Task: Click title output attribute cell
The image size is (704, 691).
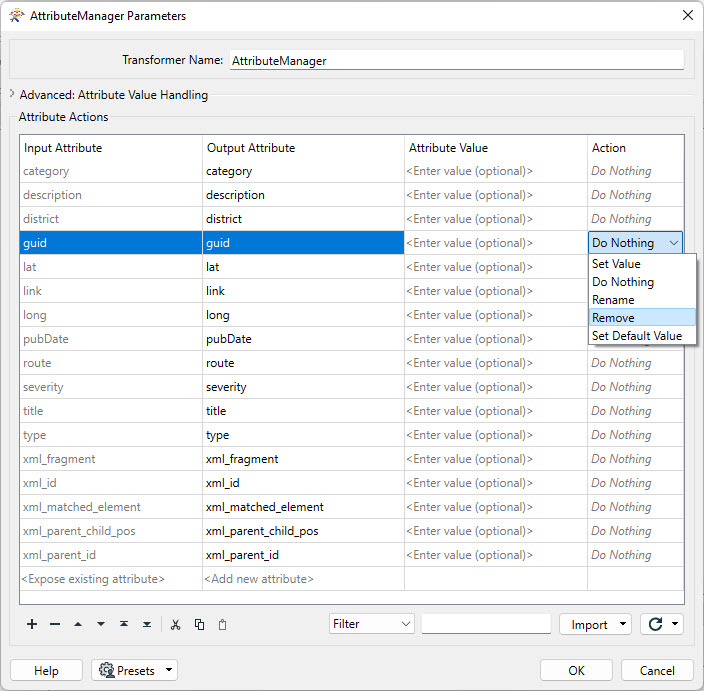Action: (x=303, y=411)
